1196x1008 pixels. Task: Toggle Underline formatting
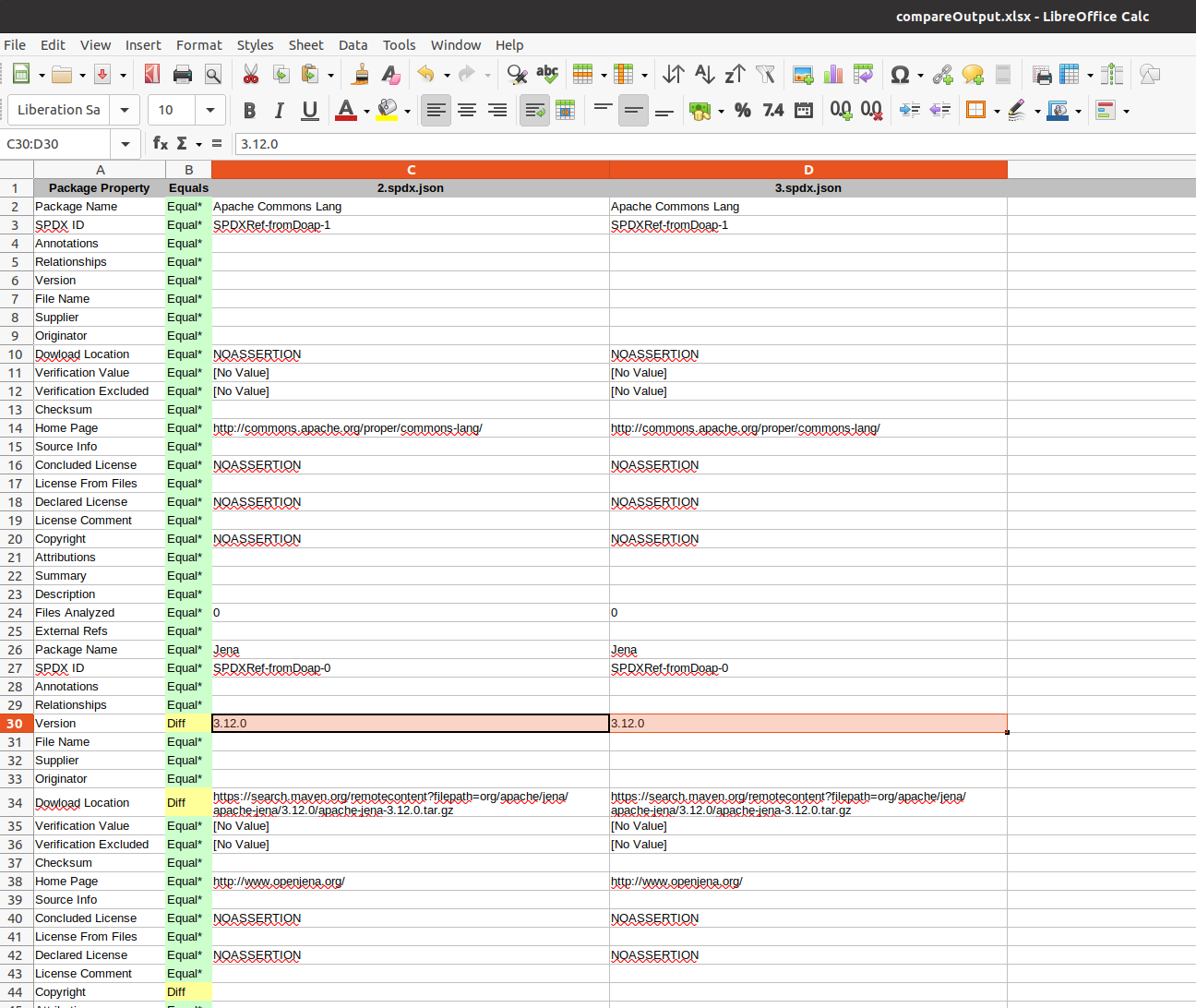[x=310, y=111]
